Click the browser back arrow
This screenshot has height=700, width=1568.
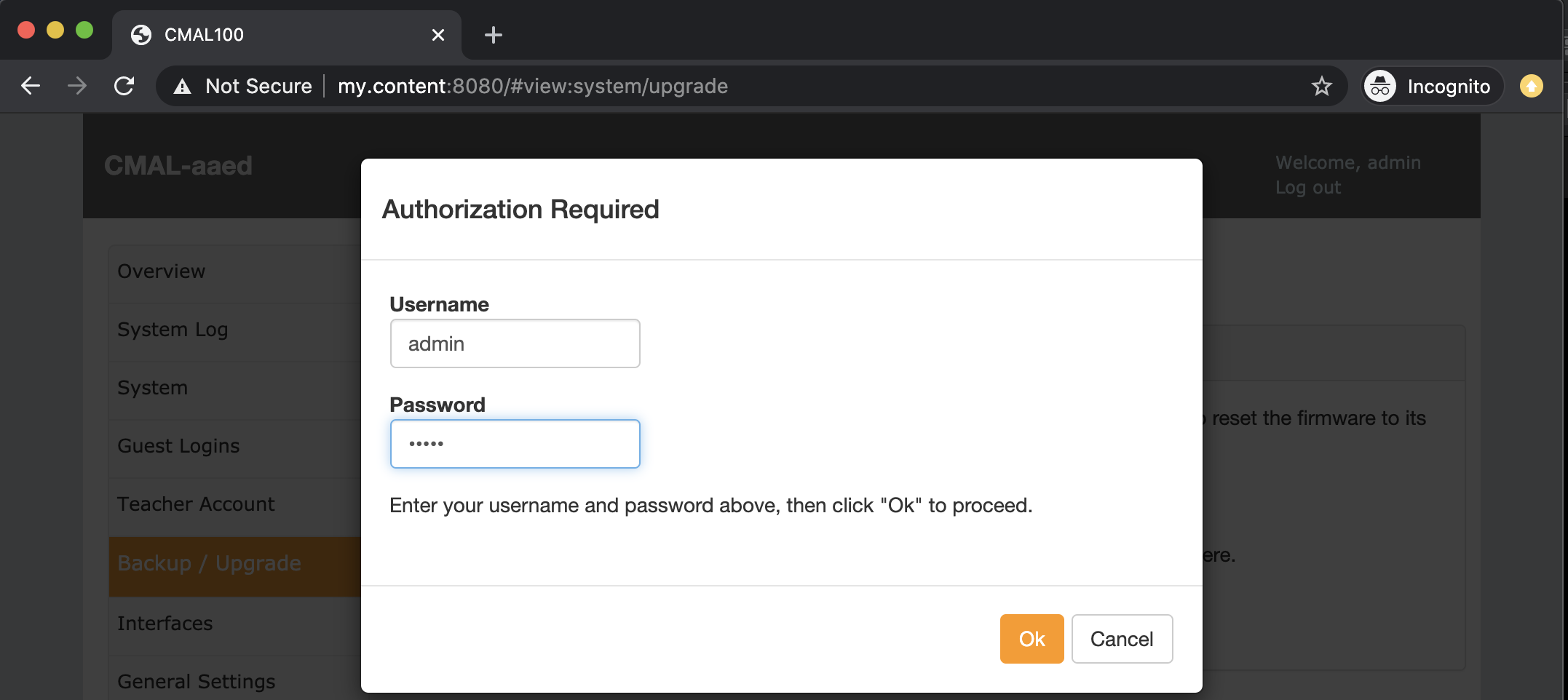pos(31,86)
